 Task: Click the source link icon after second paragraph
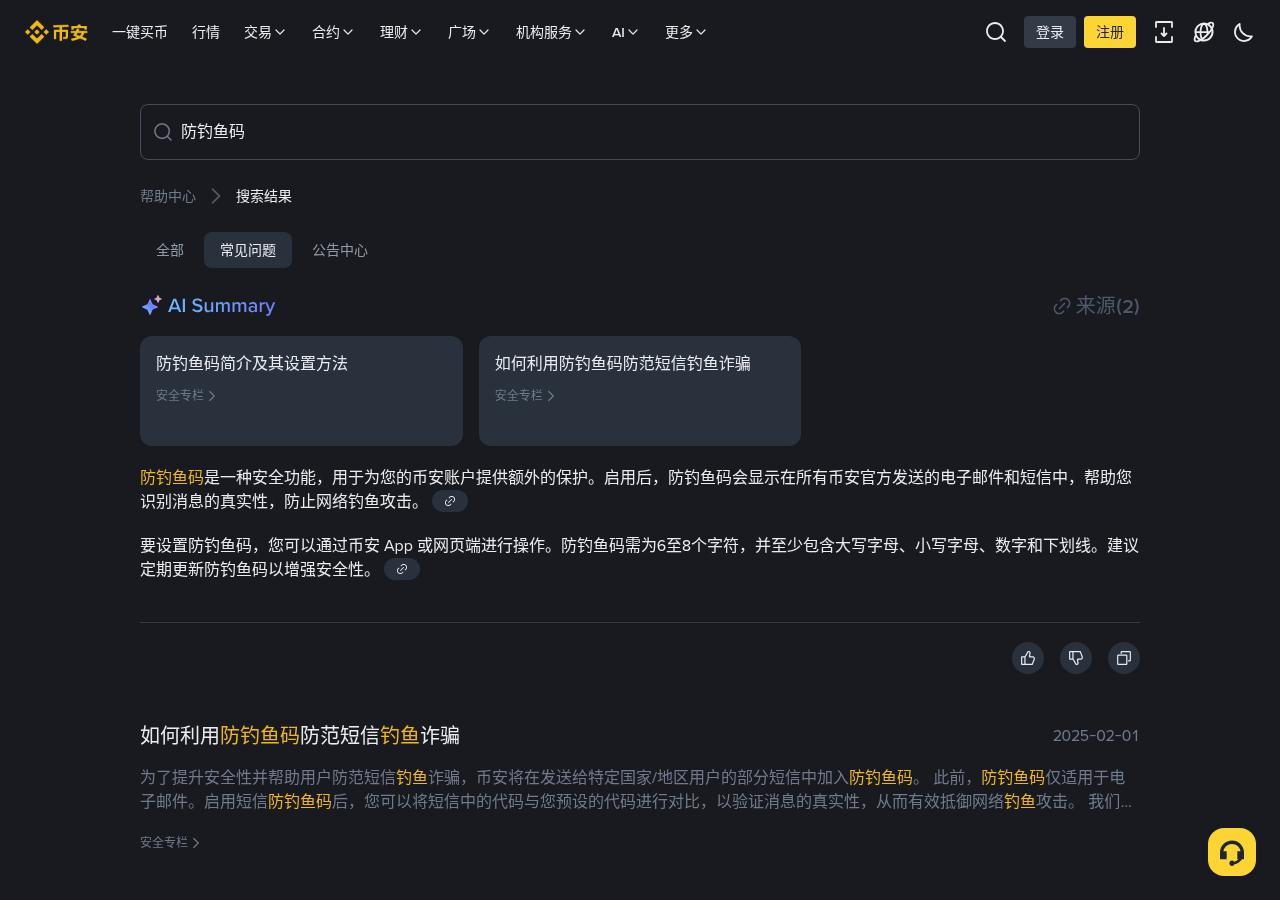tap(402, 569)
